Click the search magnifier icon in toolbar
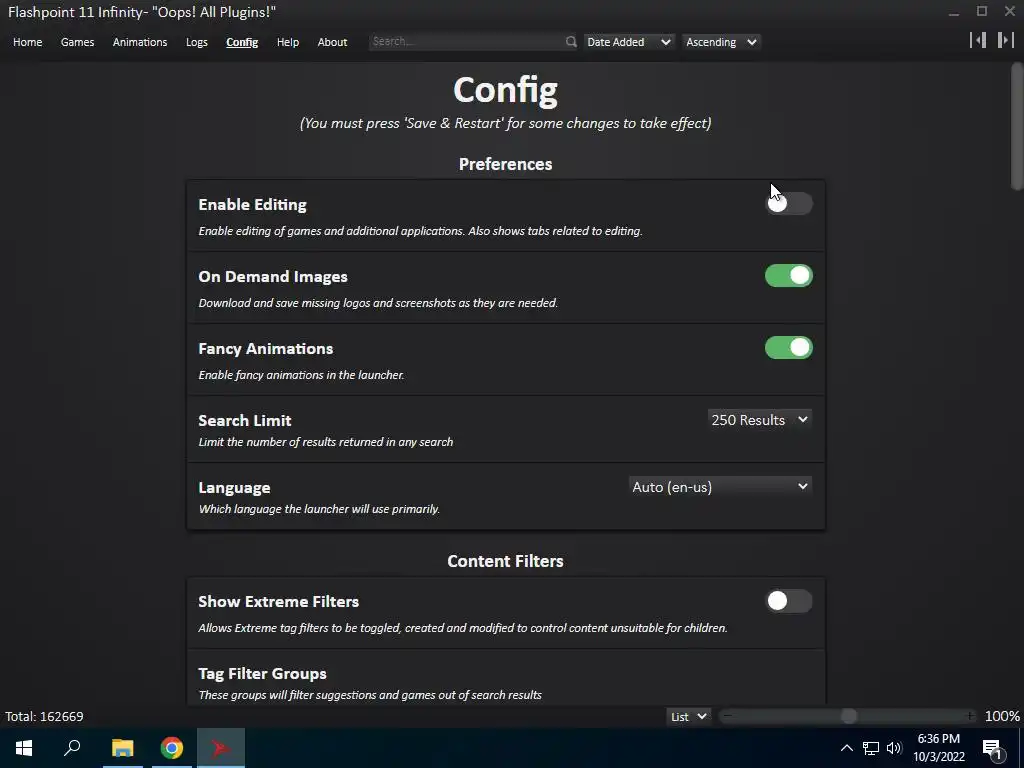The height and width of the screenshot is (768, 1024). (571, 42)
